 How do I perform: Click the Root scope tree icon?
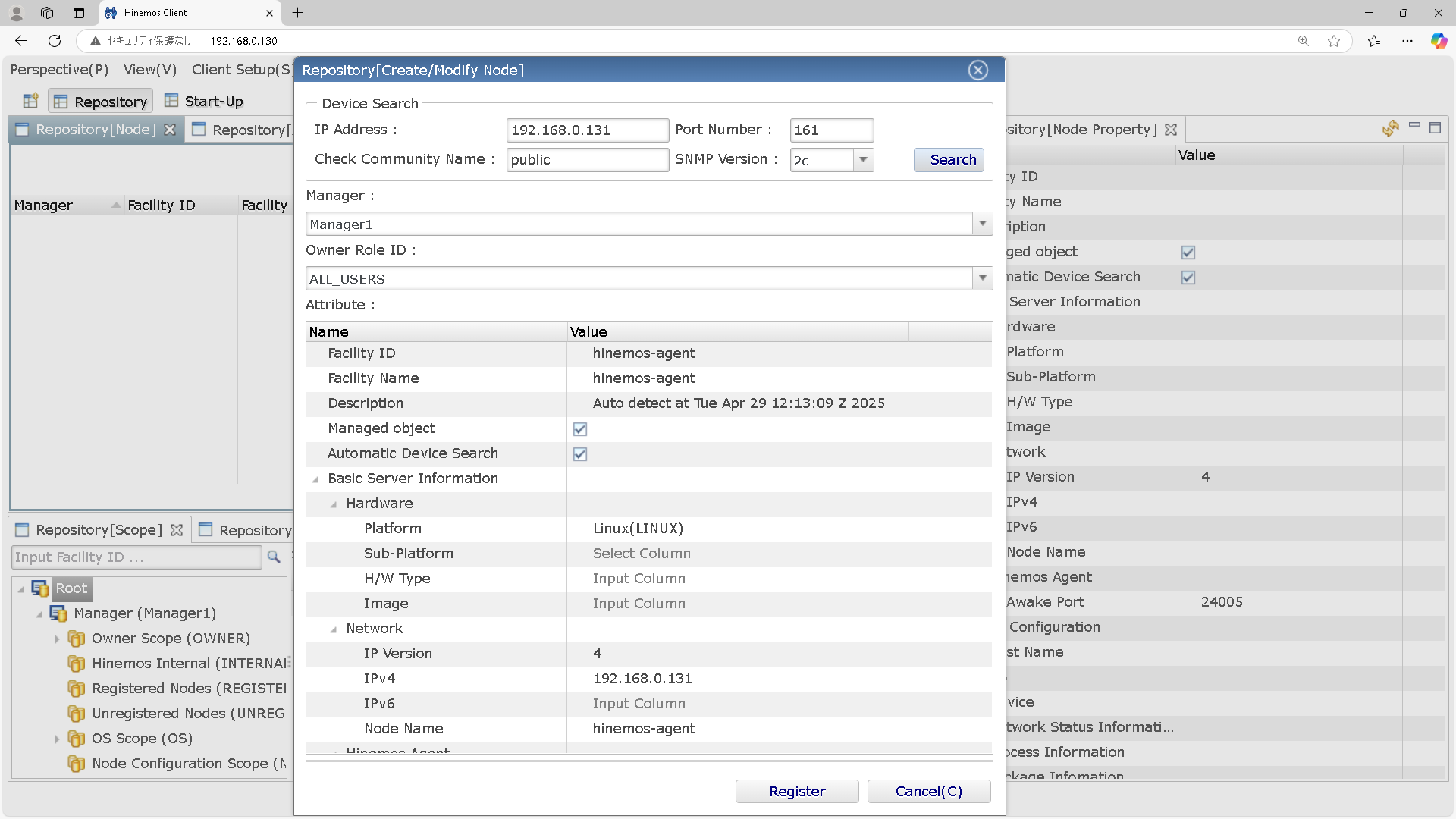[39, 588]
